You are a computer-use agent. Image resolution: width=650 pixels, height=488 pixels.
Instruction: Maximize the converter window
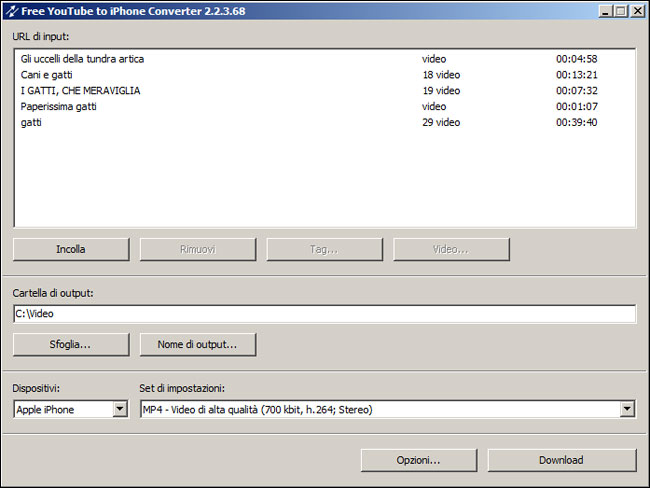point(621,11)
